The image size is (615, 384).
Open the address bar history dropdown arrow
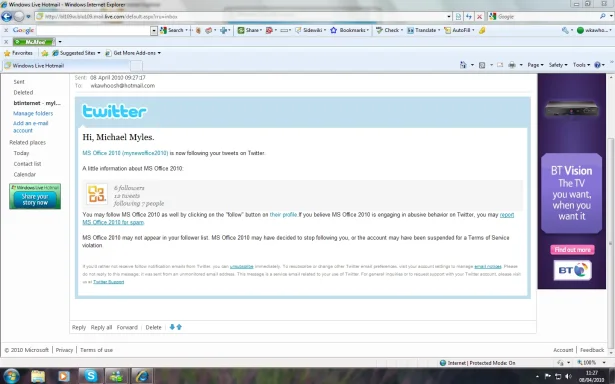click(449, 16)
